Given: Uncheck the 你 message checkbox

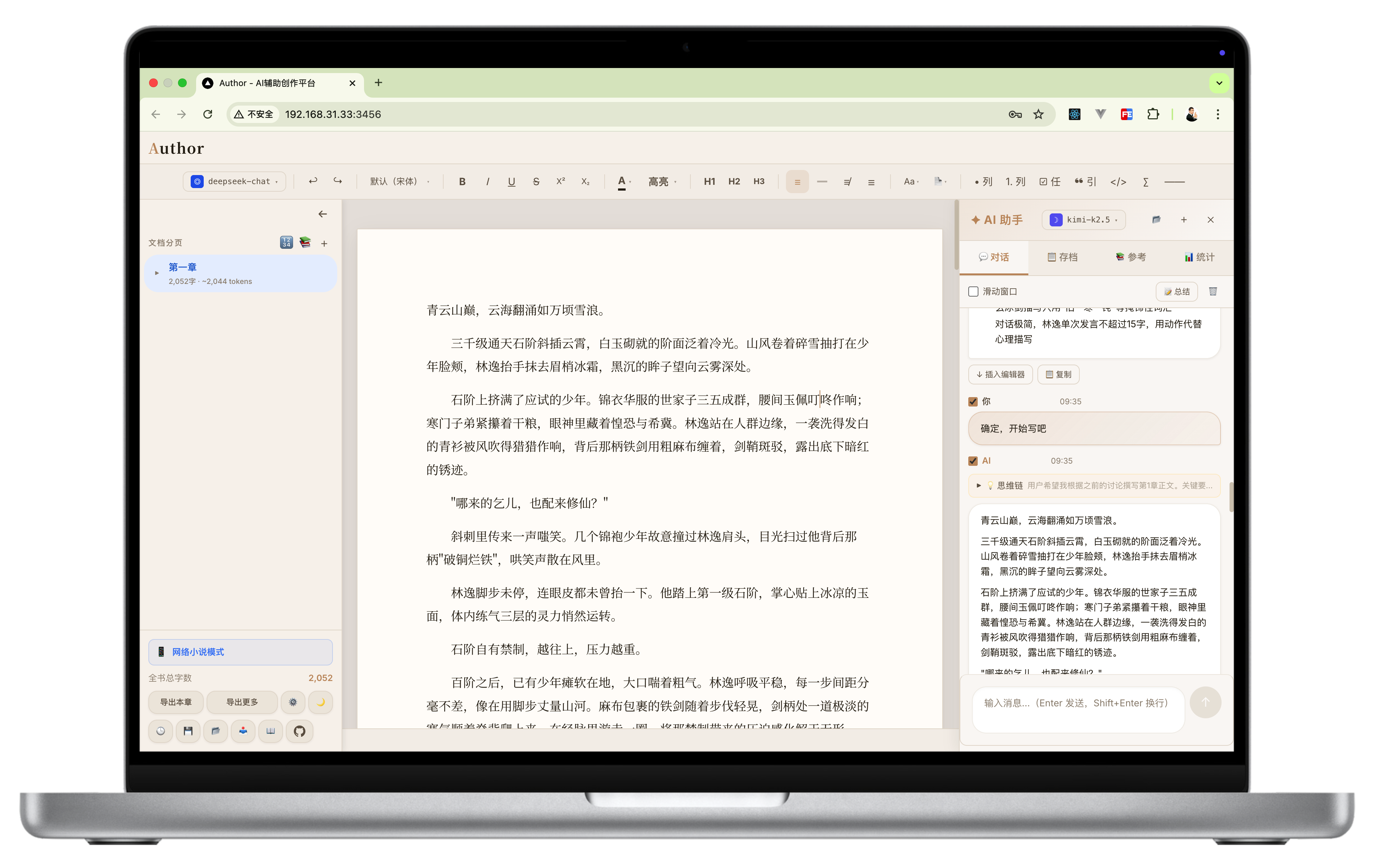Looking at the screenshot, I should pos(974,402).
